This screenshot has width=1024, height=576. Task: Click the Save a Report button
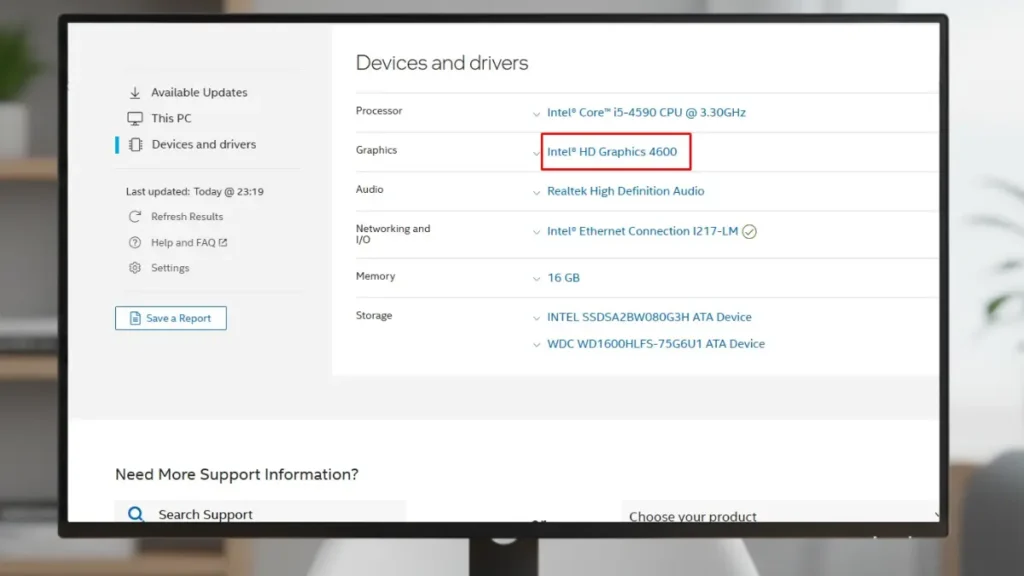point(171,317)
